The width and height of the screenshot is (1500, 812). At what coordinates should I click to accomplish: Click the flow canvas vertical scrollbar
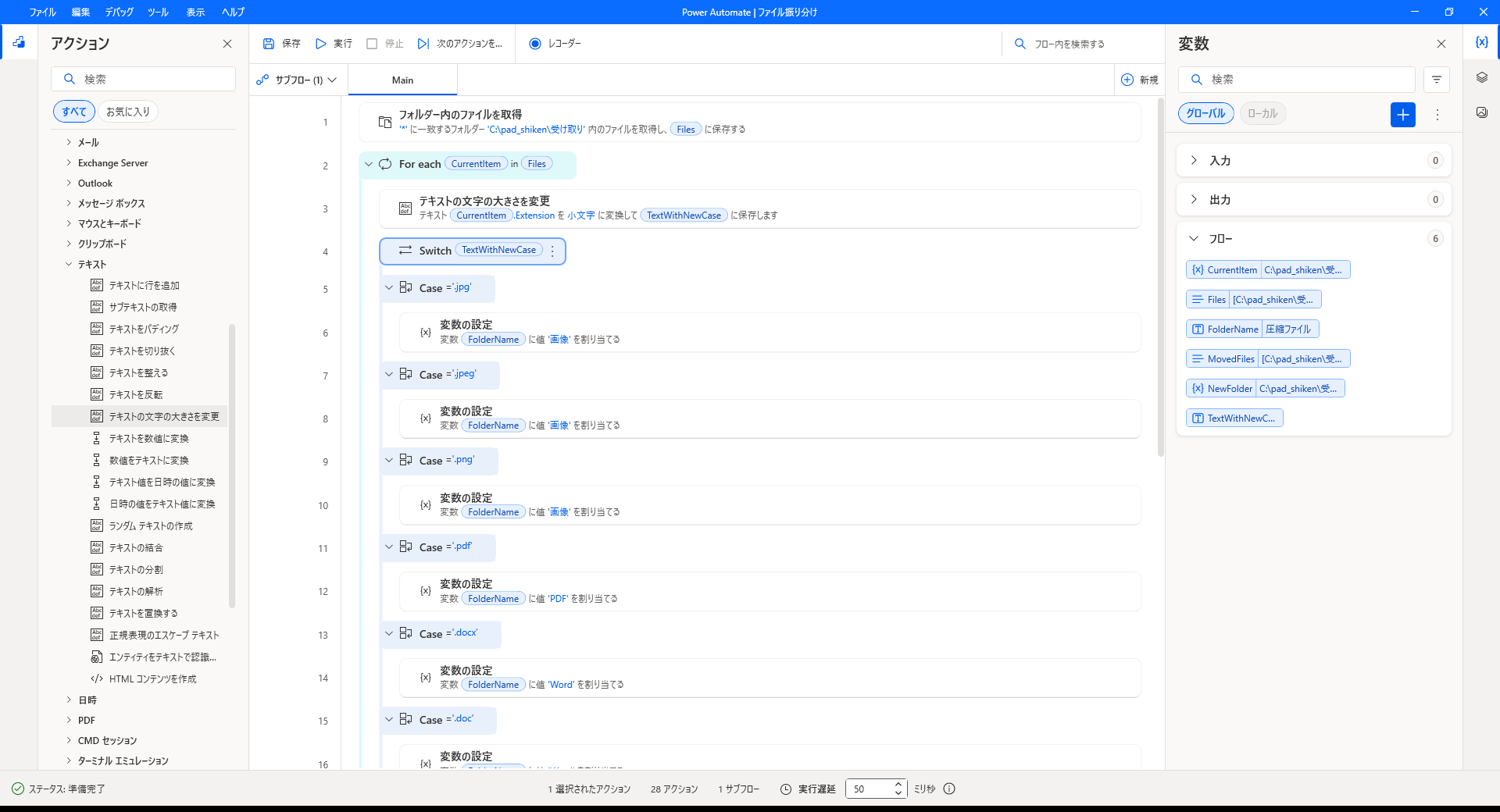[1160, 277]
